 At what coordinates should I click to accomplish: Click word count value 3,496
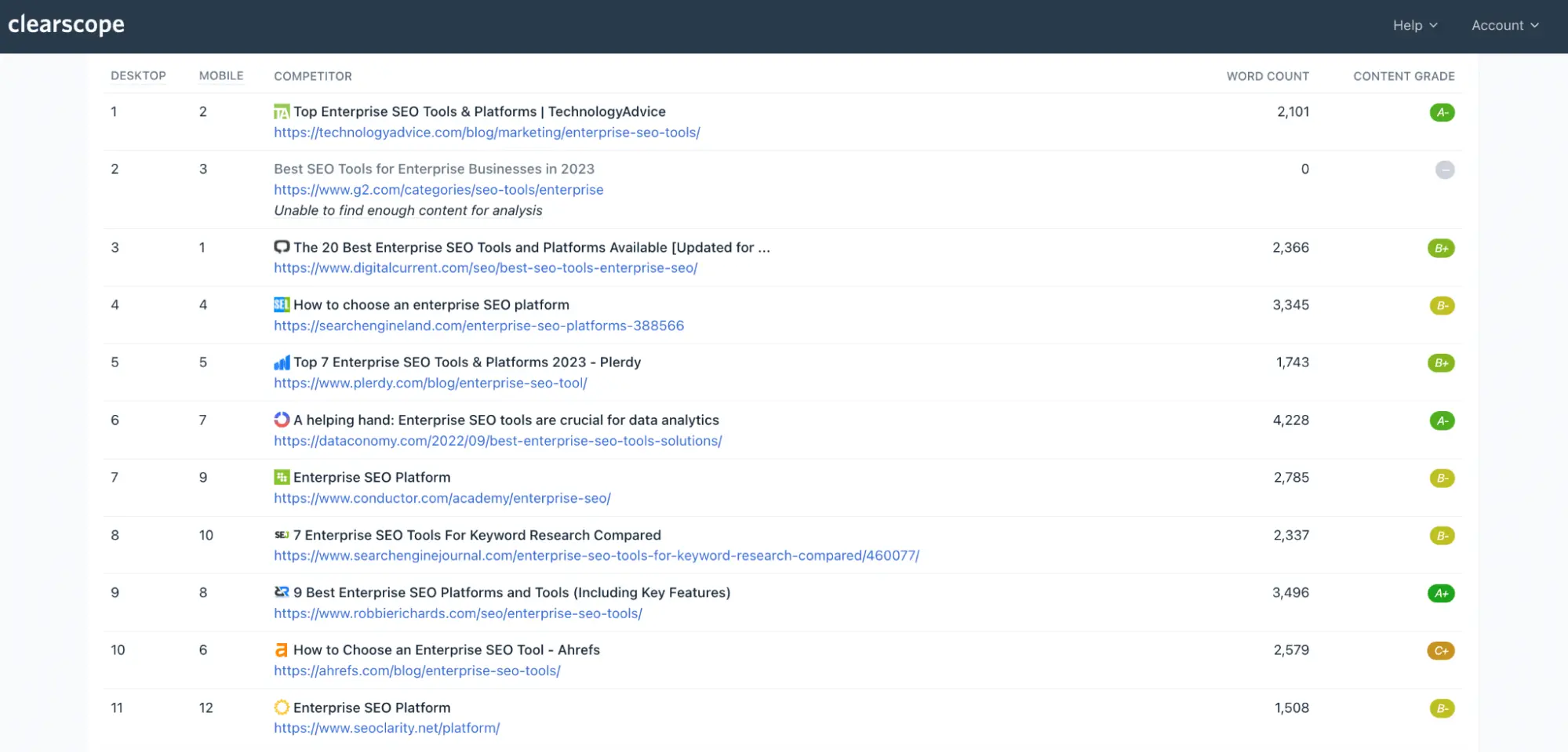pos(1291,592)
